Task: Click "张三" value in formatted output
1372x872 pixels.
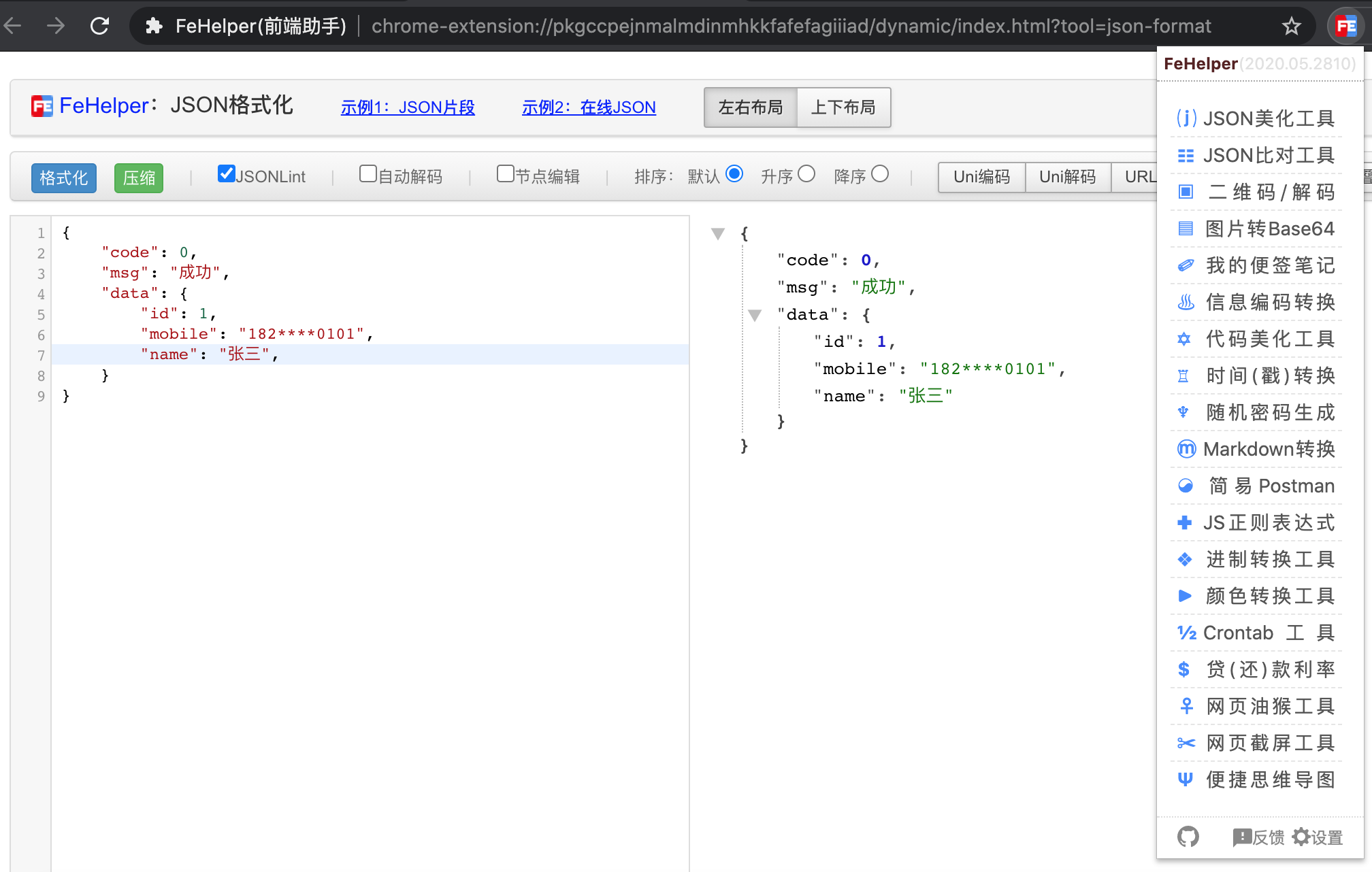Action: pyautogui.click(x=926, y=396)
